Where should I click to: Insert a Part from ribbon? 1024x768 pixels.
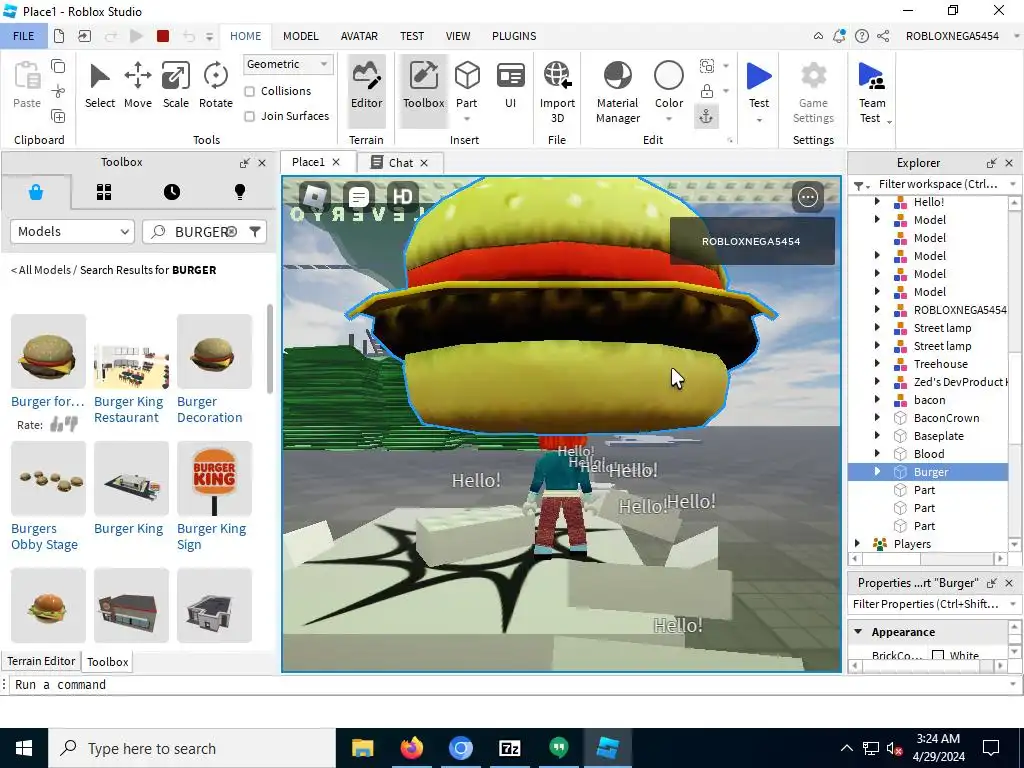click(466, 86)
